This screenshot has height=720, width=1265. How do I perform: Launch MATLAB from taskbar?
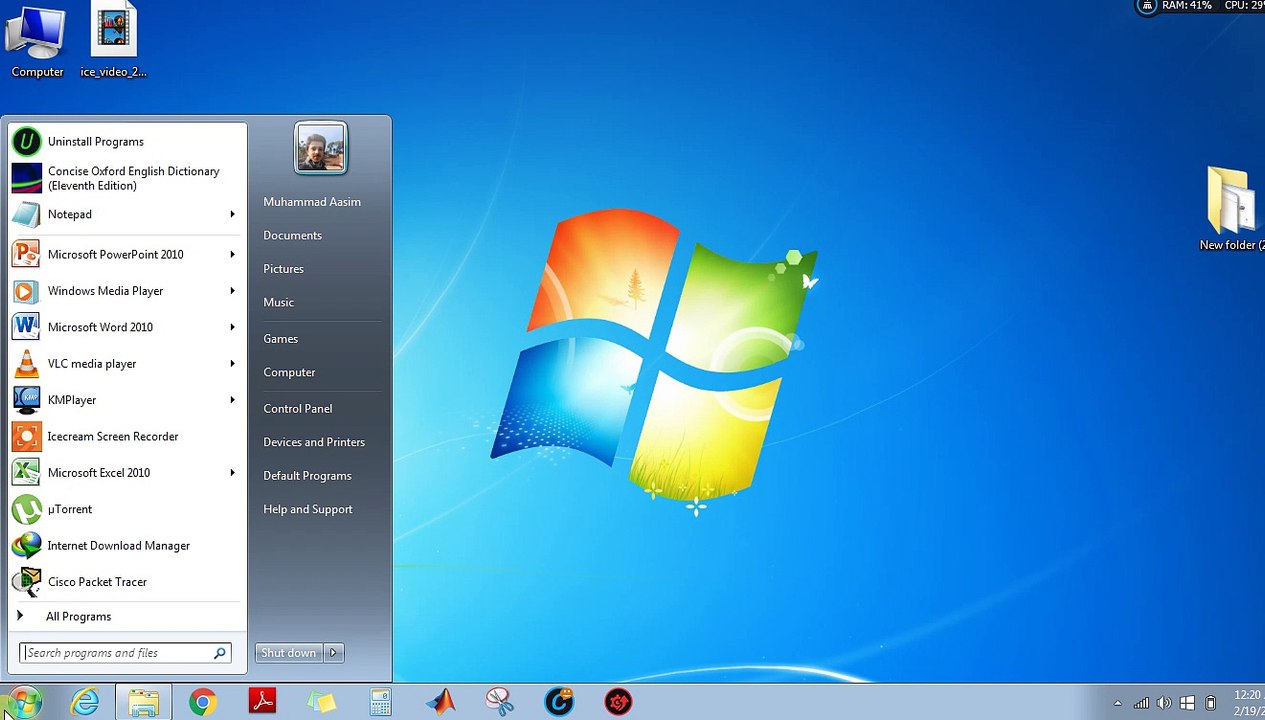[440, 703]
